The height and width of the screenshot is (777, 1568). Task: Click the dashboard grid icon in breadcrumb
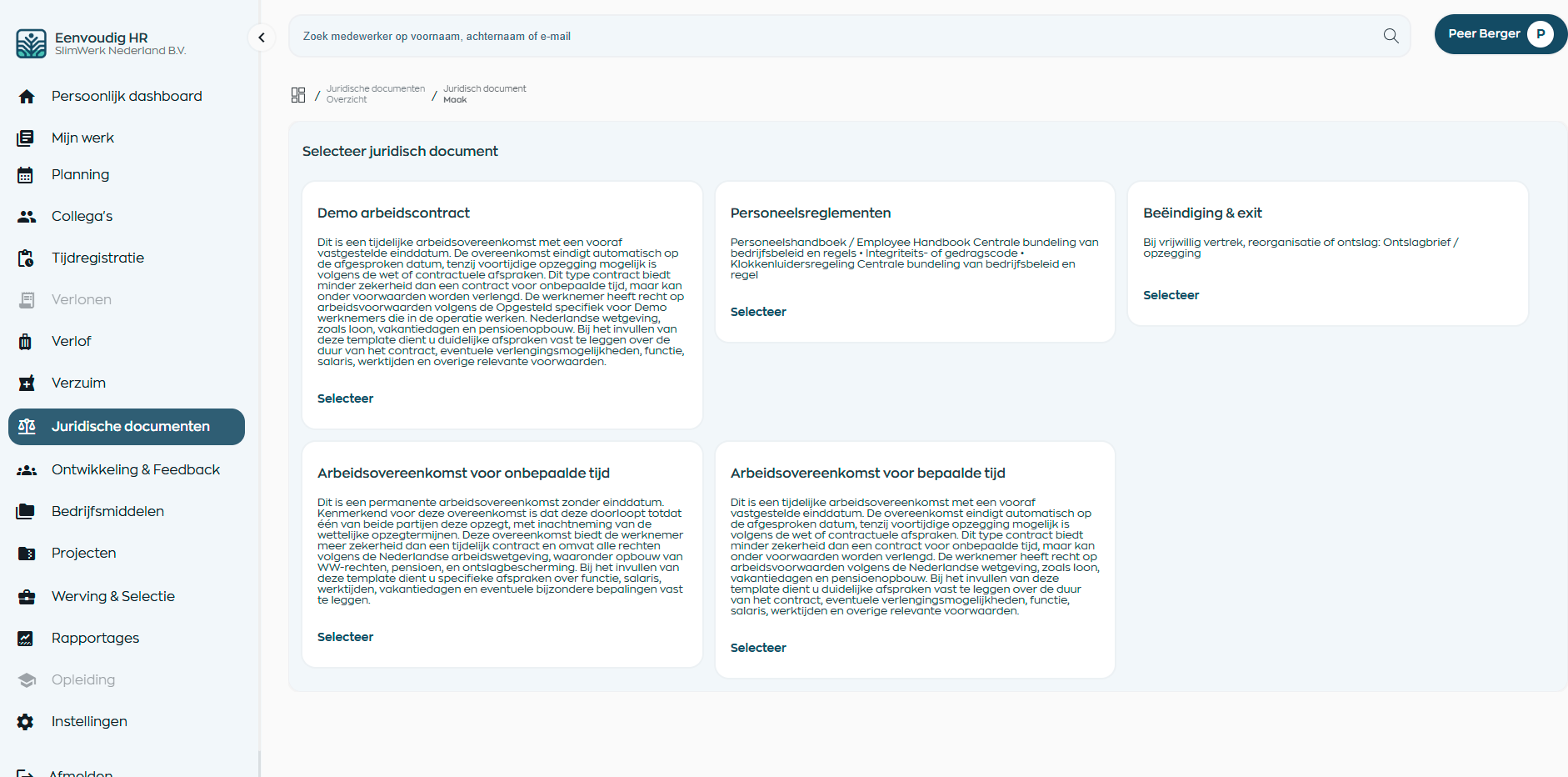click(x=298, y=95)
